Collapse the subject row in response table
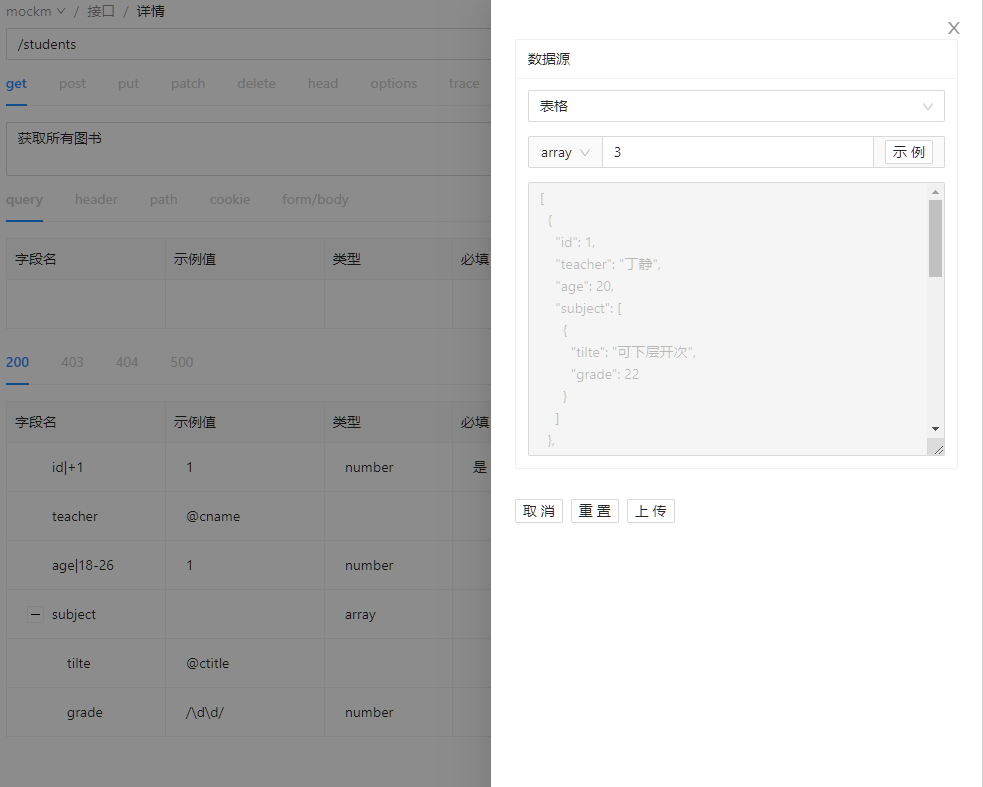This screenshot has height=787, width=983. point(34,615)
